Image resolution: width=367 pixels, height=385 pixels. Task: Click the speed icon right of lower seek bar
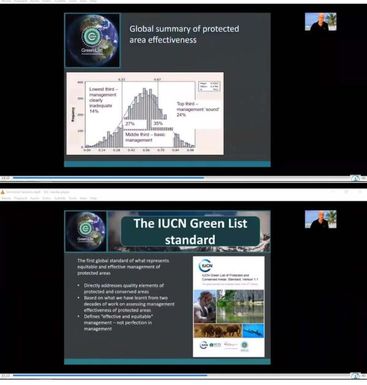pyautogui.click(x=356, y=376)
